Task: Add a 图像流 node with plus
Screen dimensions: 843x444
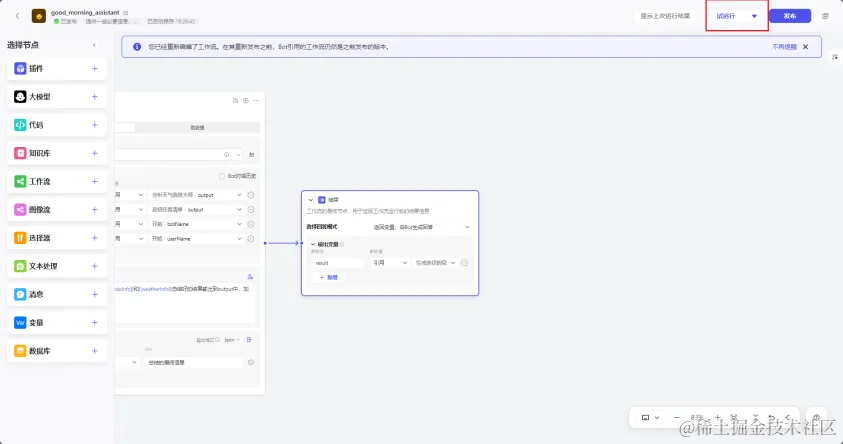Action: click(x=95, y=210)
